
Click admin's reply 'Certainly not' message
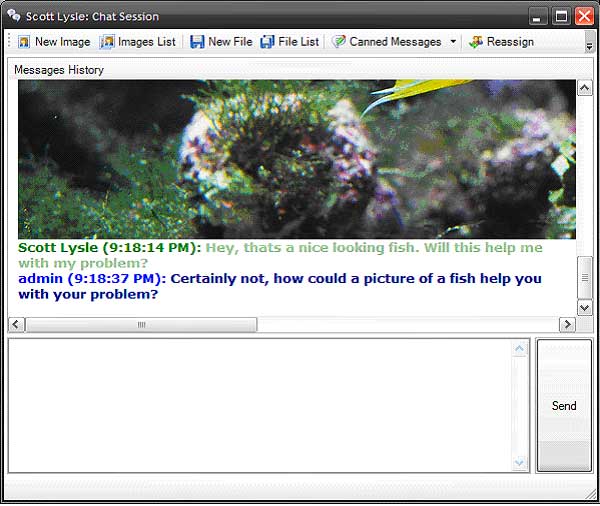(x=280, y=286)
